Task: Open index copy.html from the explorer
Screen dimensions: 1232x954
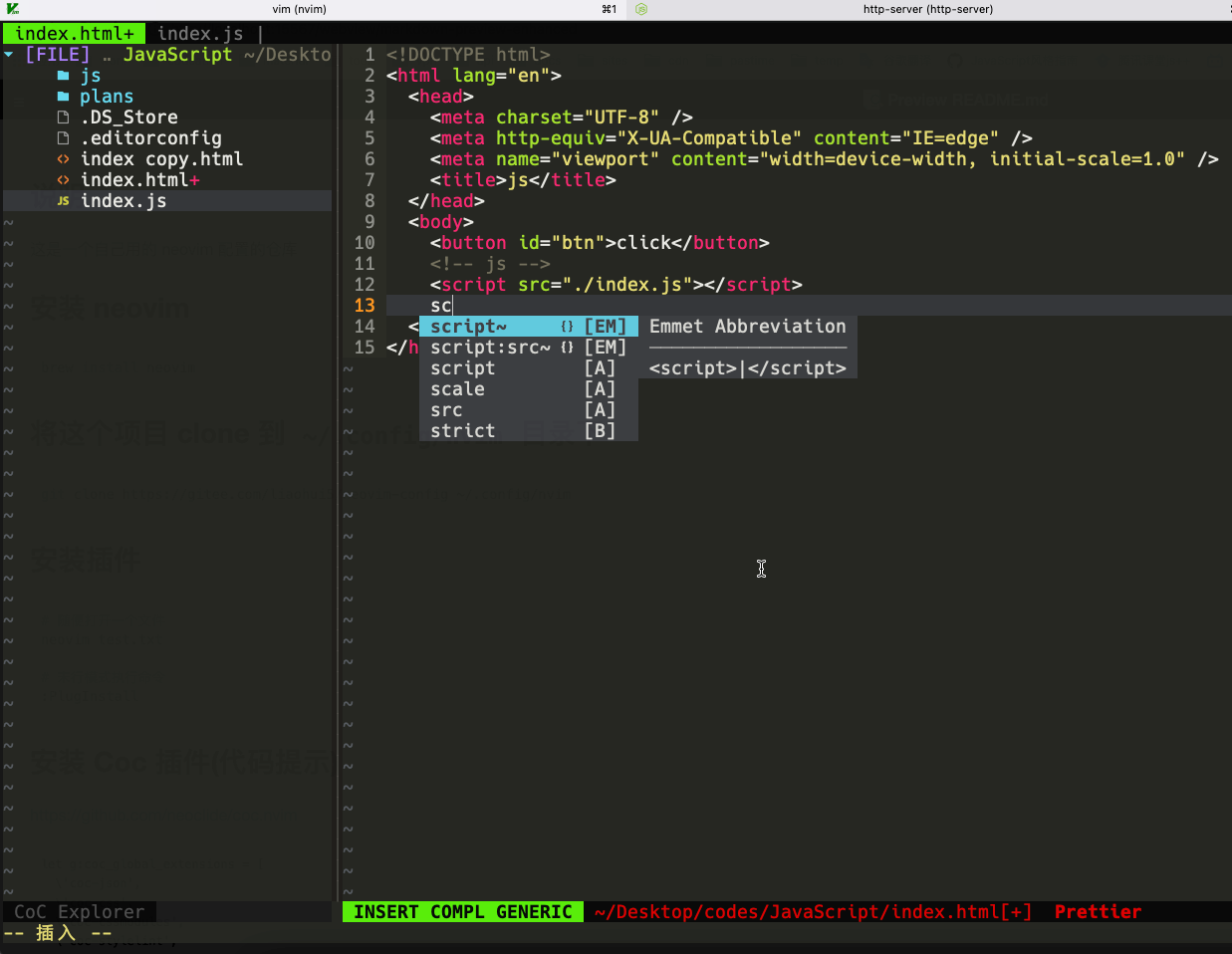Action: click(161, 159)
